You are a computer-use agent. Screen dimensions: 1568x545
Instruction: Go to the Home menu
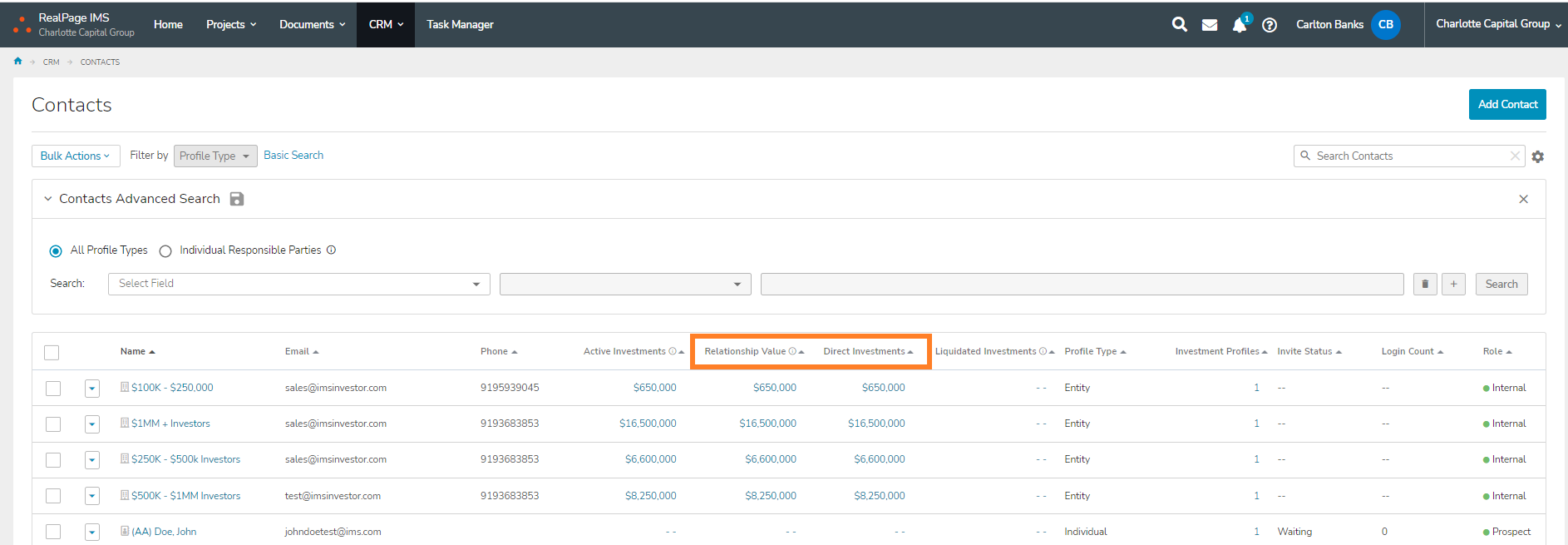click(x=168, y=24)
